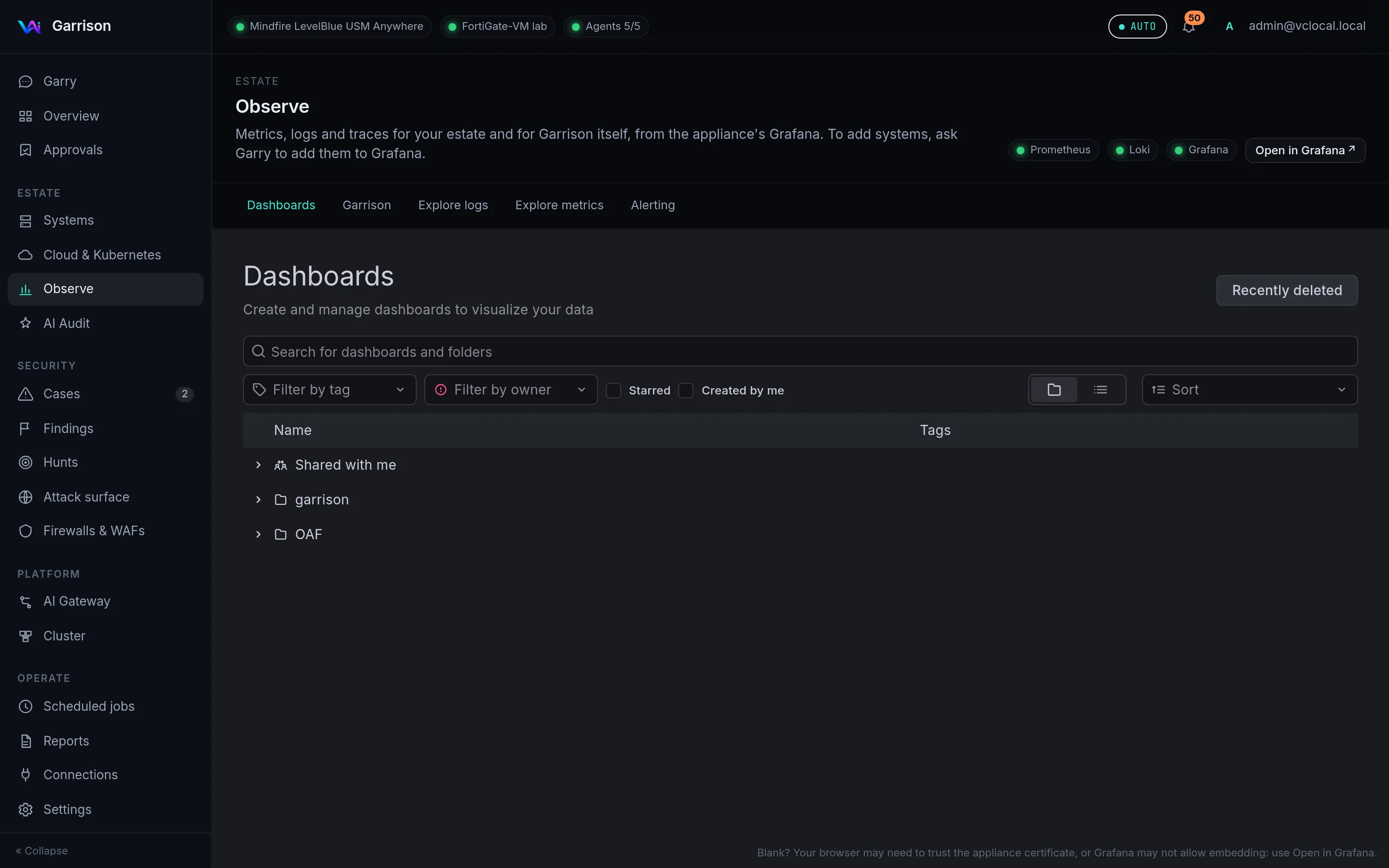This screenshot has height=868, width=1389.
Task: Open Firewalls & WAFs shield icon
Action: tap(25, 531)
